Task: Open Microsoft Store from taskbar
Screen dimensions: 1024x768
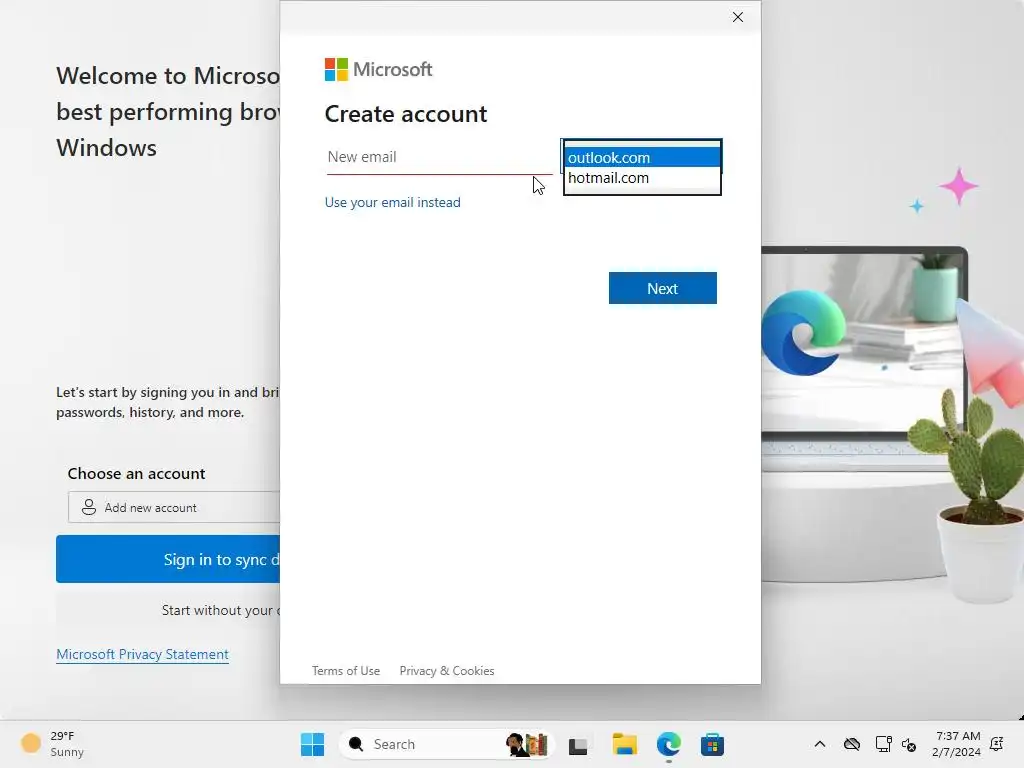Action: pyautogui.click(x=712, y=744)
